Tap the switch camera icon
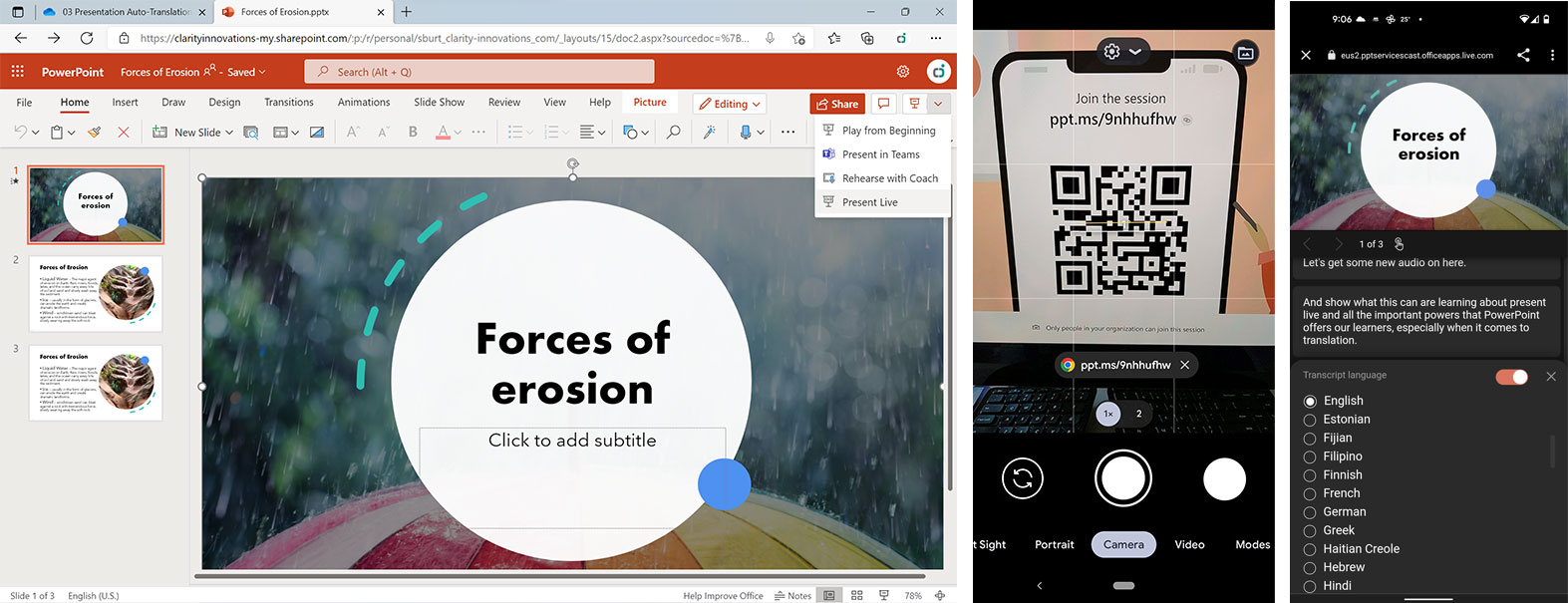The image size is (1568, 603). coord(1022,479)
